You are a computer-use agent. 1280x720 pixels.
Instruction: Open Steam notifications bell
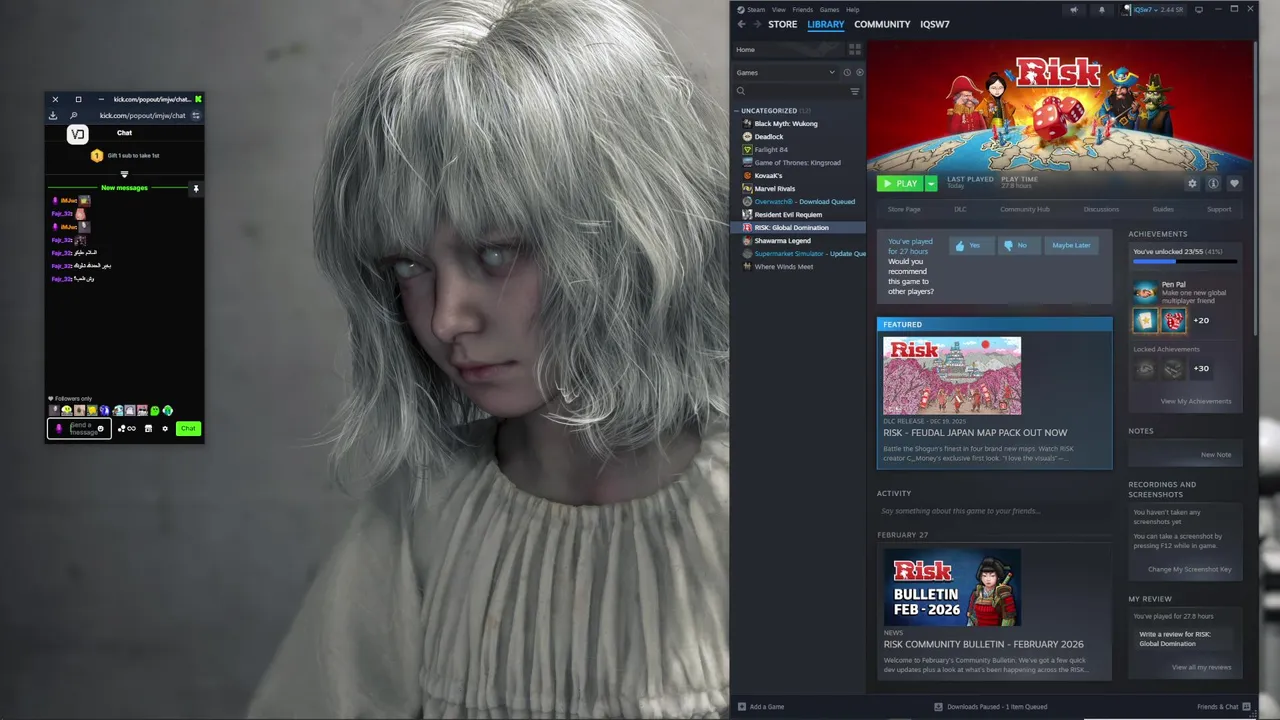pyautogui.click(x=1102, y=10)
